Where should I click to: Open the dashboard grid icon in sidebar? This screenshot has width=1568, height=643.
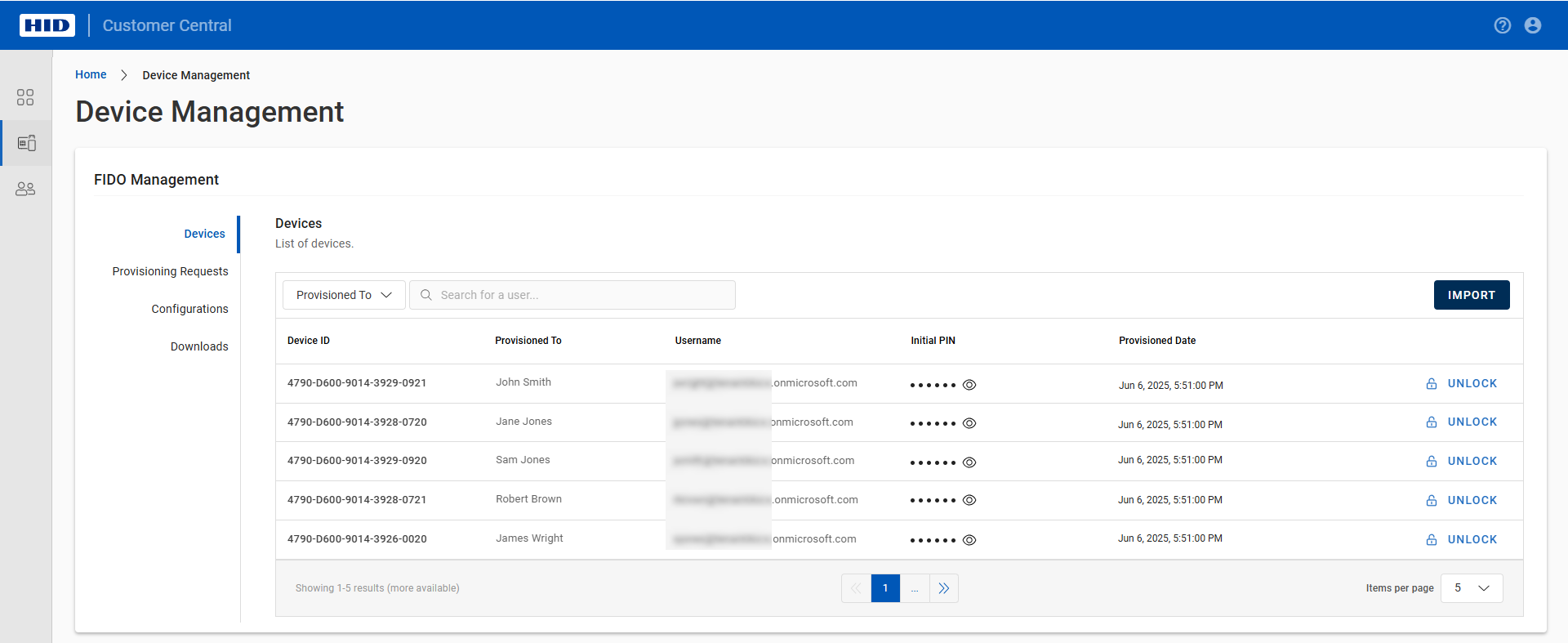pos(25,97)
